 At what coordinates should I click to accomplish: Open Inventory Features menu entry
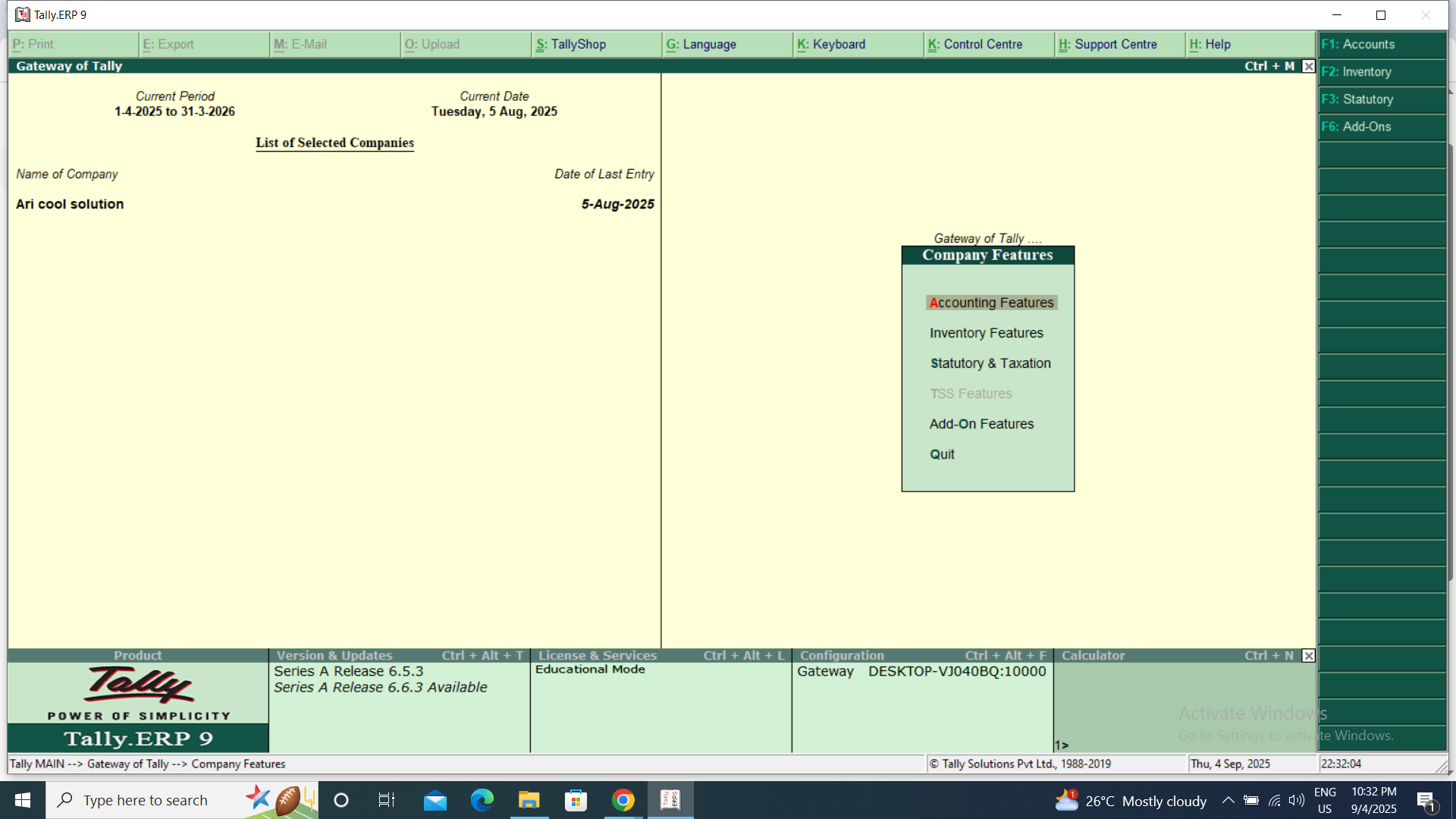[x=986, y=333]
